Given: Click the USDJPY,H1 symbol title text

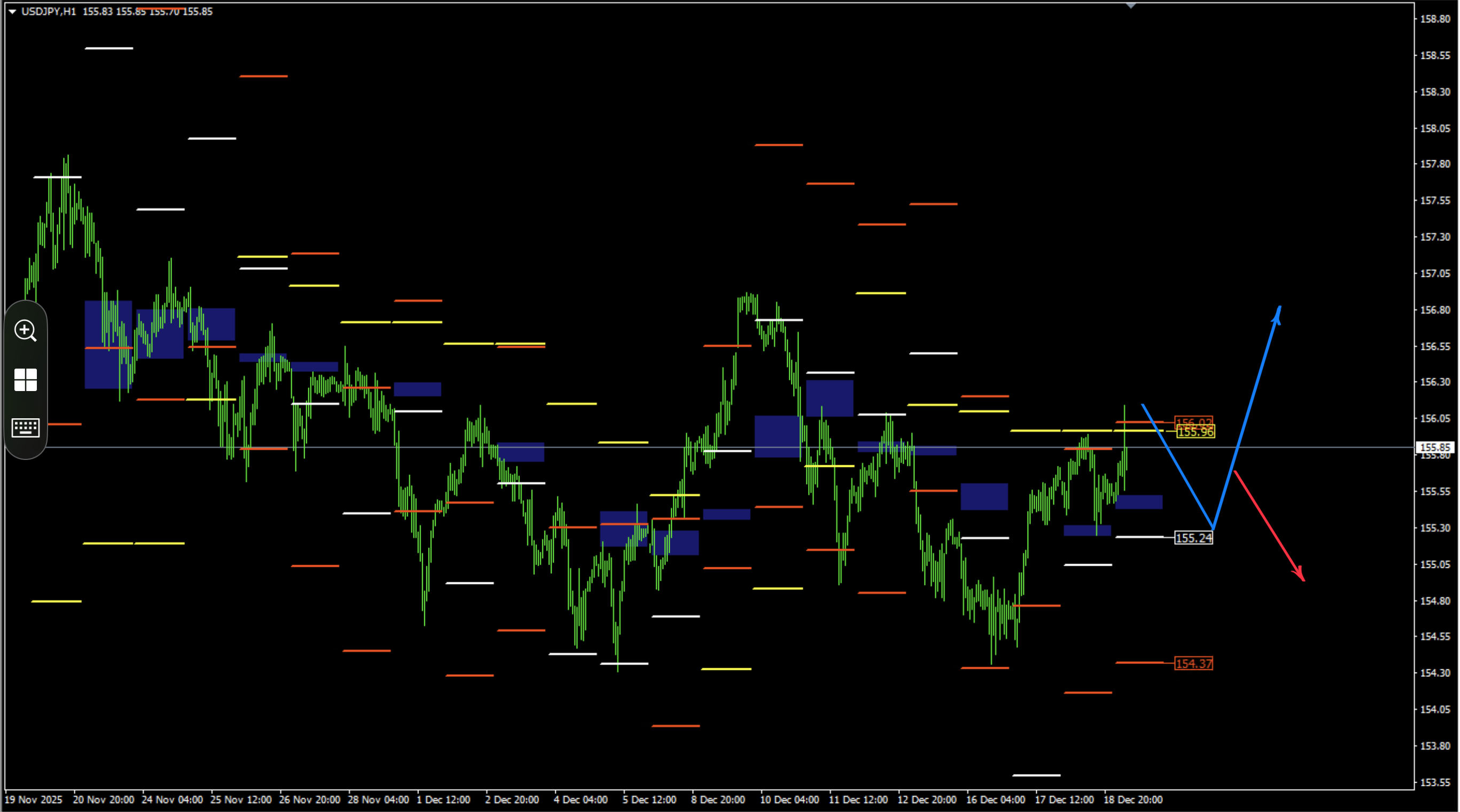Looking at the screenshot, I should coord(49,11).
